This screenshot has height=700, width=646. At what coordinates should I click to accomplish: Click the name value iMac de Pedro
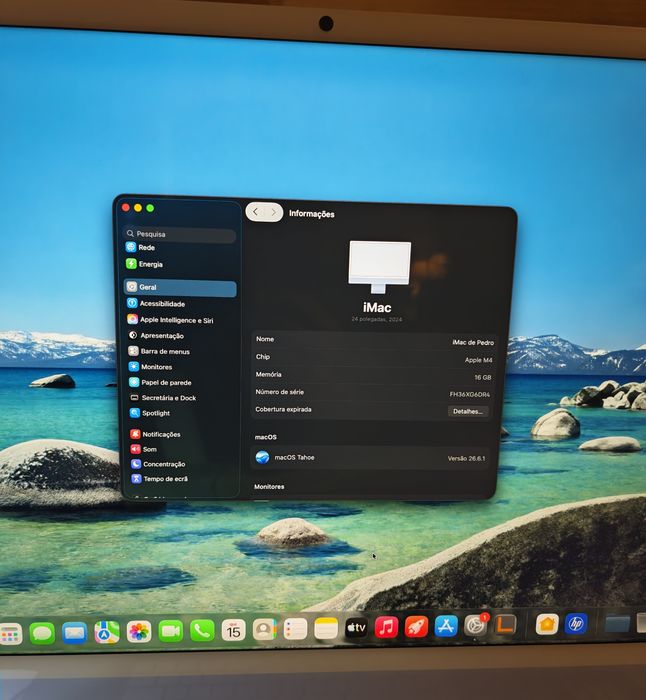473,342
